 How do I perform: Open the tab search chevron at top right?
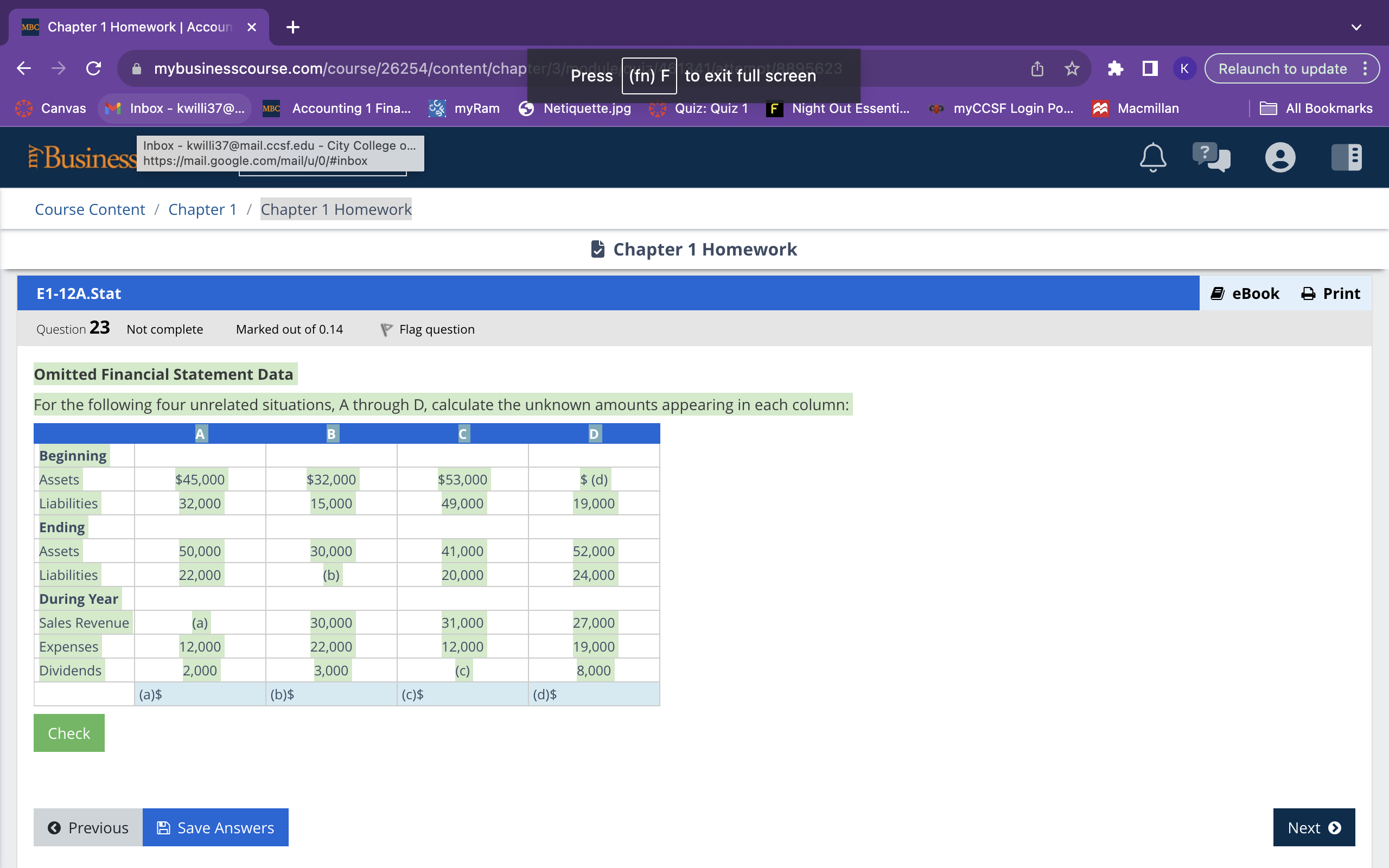[1356, 27]
